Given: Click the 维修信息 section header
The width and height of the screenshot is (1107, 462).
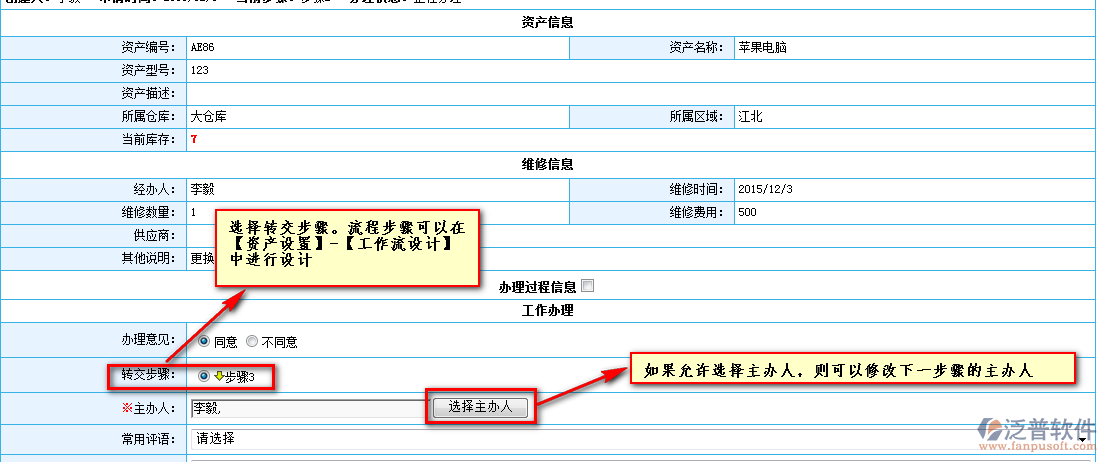Looking at the screenshot, I should (547, 164).
